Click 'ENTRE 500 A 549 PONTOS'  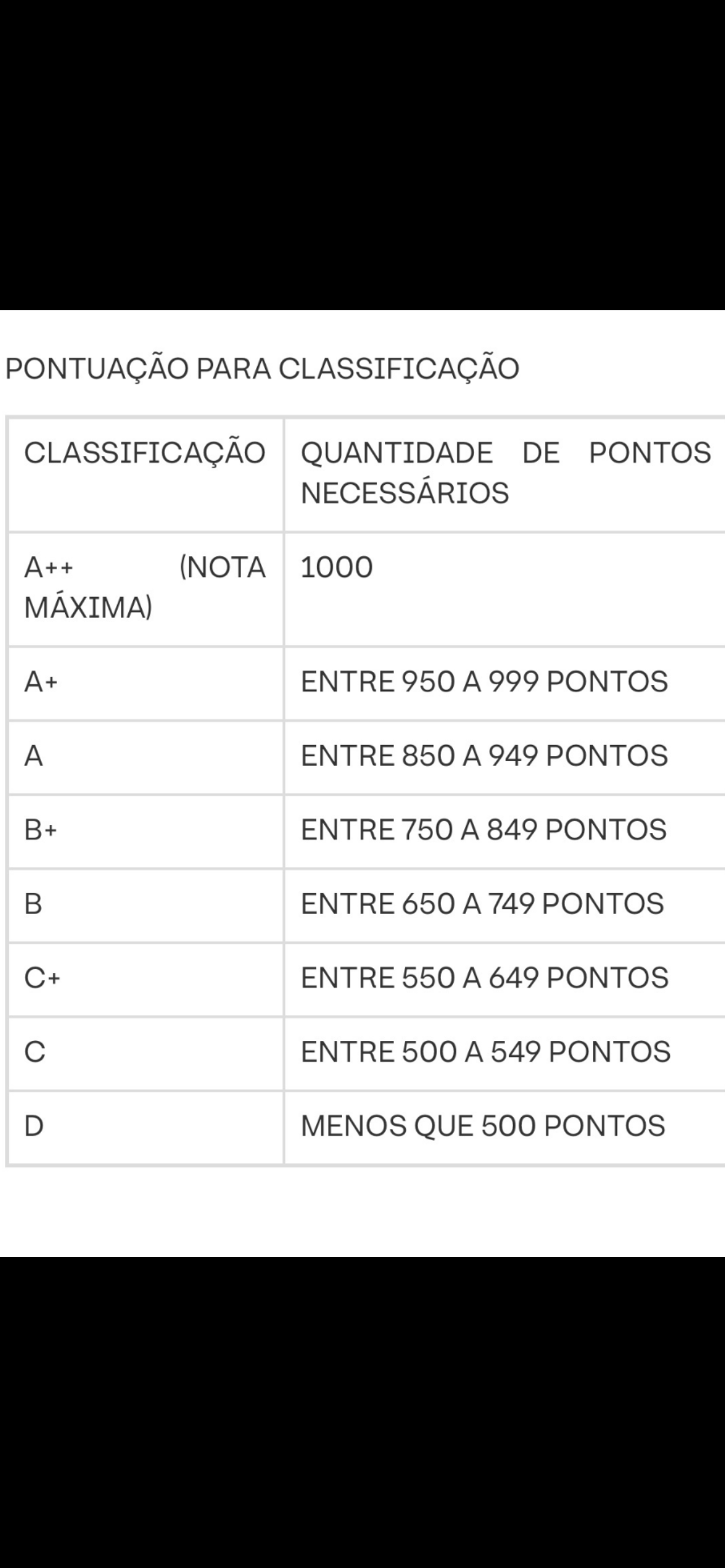coord(485,1052)
